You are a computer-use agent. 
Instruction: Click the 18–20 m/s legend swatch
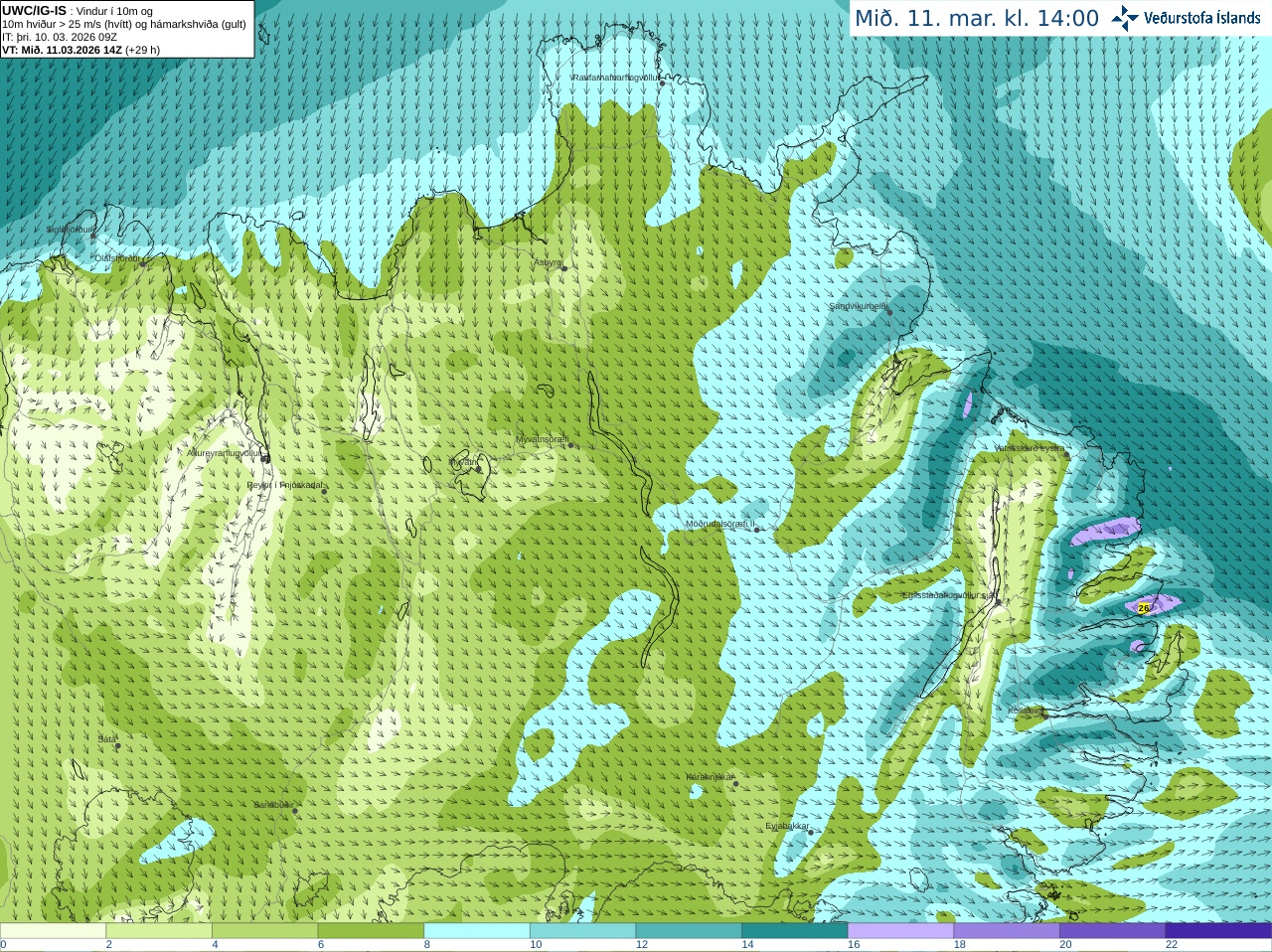[x=1007, y=931]
